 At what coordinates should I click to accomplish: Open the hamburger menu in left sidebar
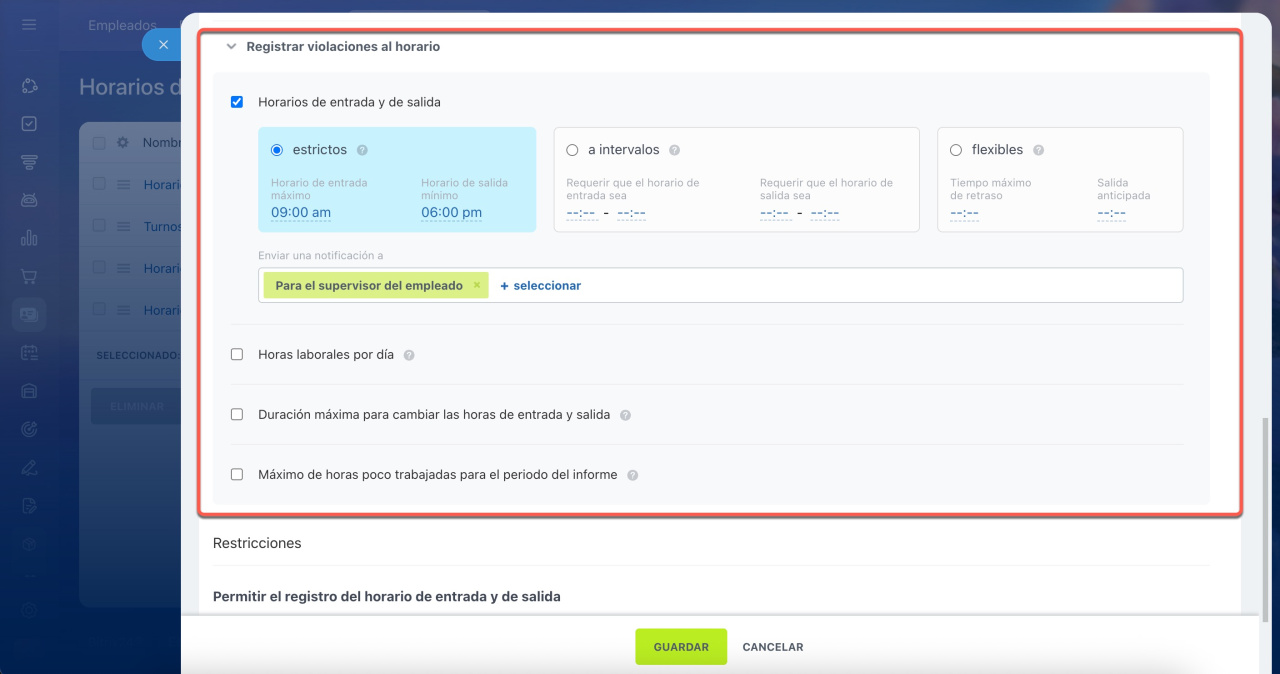pos(29,24)
